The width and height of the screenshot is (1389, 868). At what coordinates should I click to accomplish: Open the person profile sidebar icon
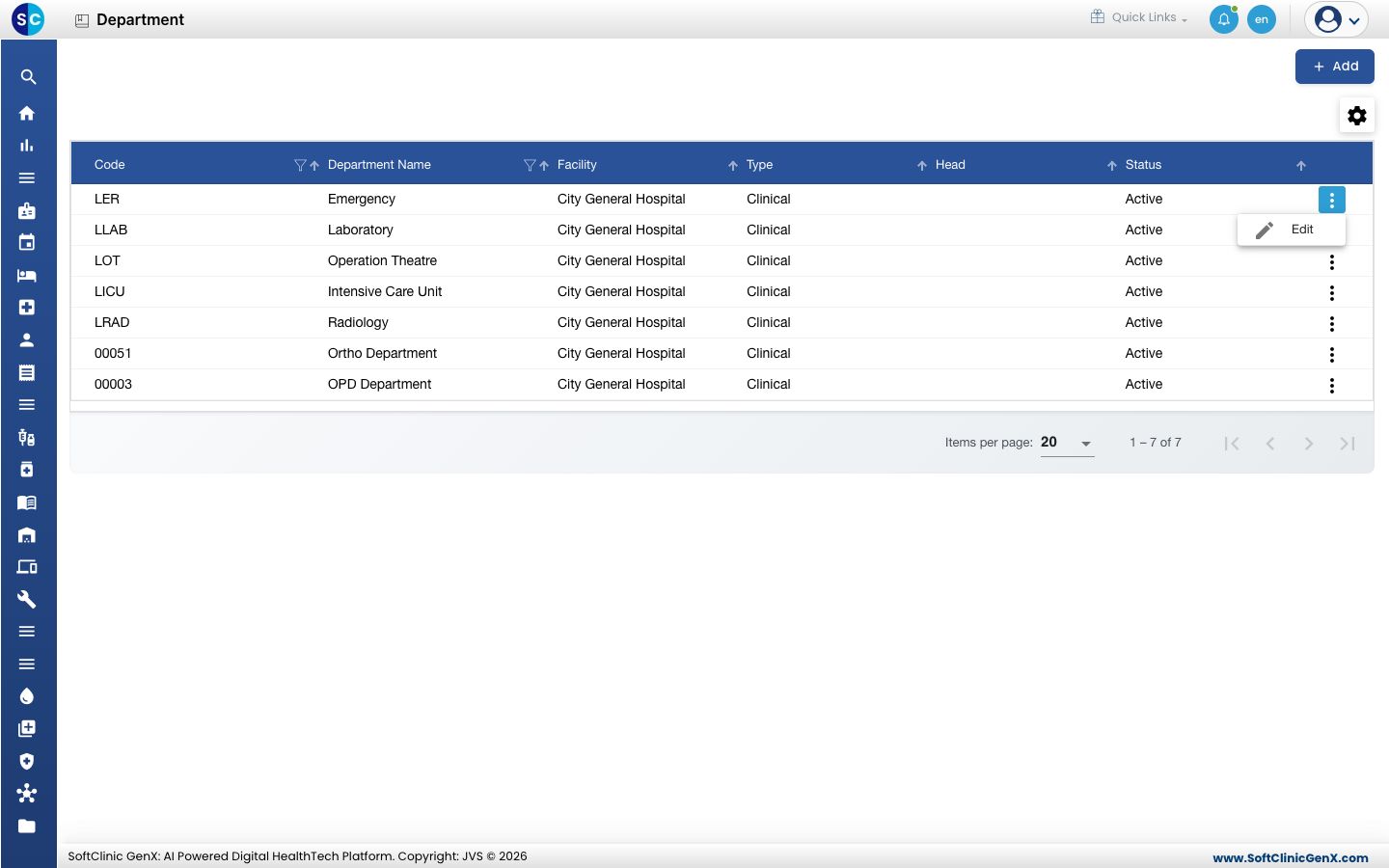coord(27,339)
